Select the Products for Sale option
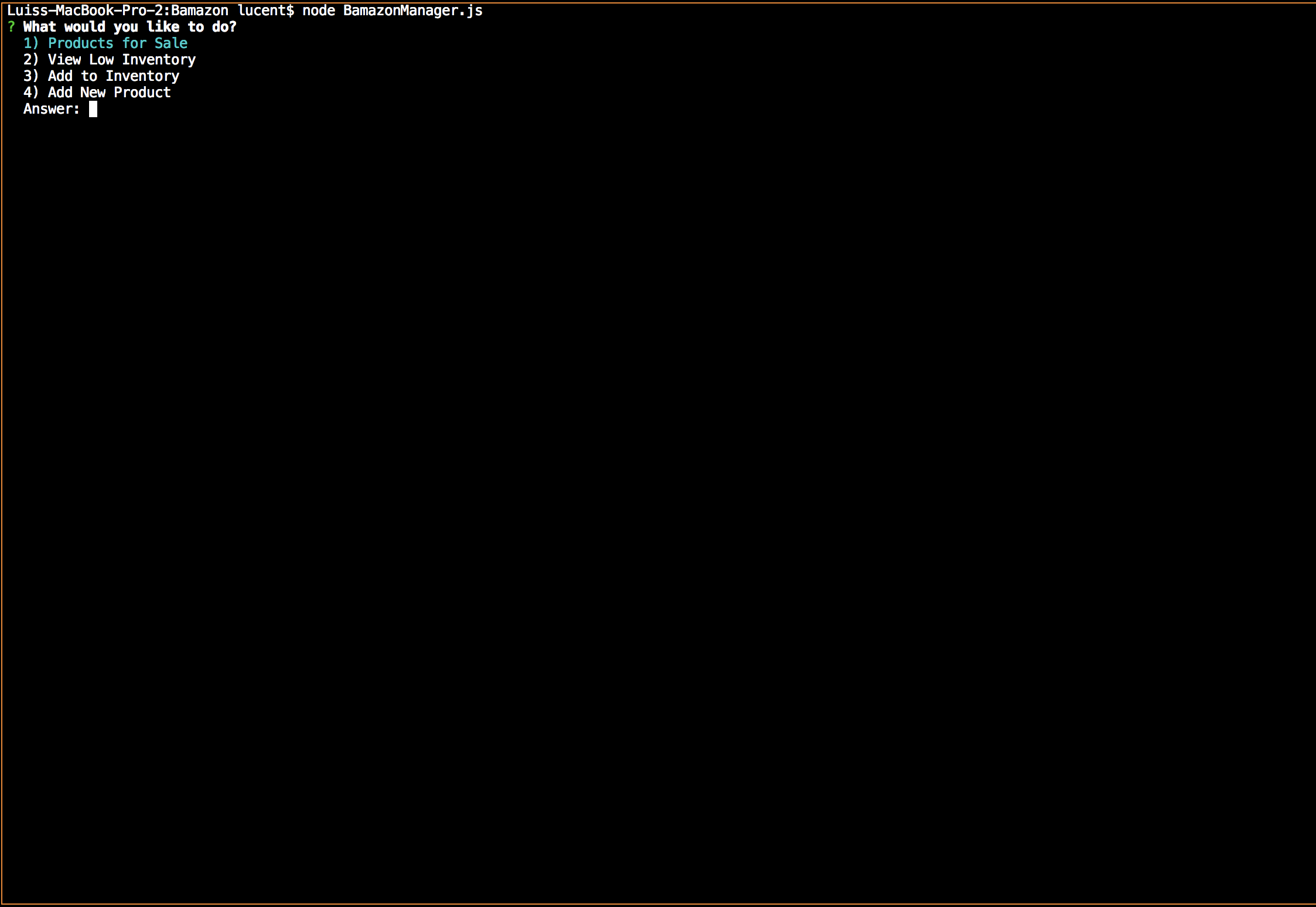This screenshot has height=907, width=1316. coord(117,43)
